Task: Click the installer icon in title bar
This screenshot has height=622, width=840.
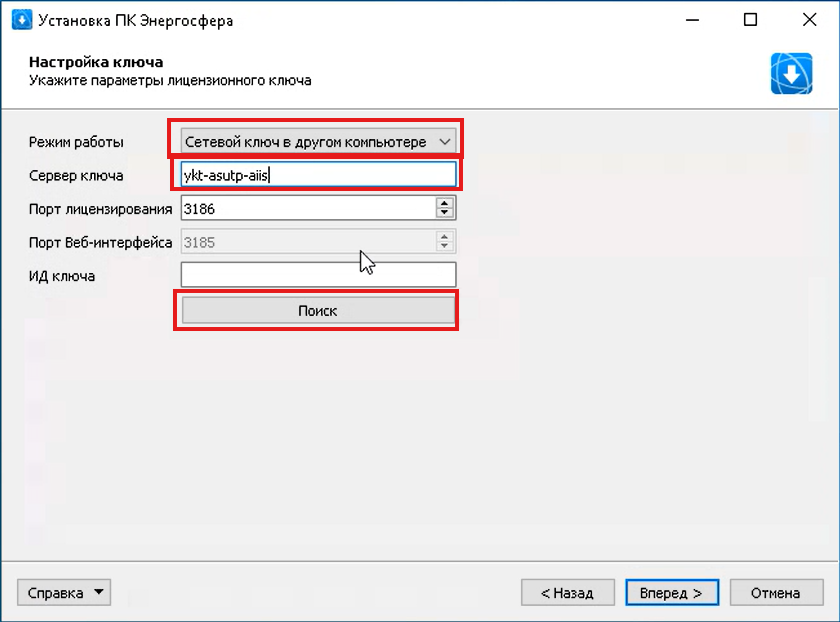Action: [22, 20]
